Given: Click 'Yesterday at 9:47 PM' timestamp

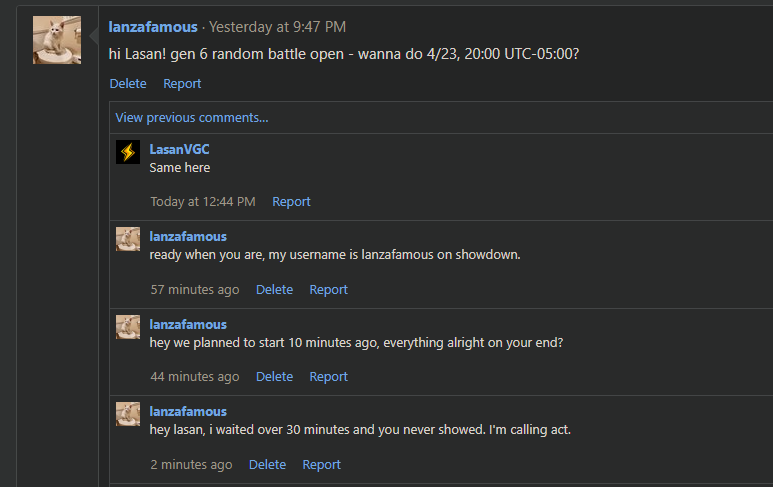Looking at the screenshot, I should tap(278, 27).
